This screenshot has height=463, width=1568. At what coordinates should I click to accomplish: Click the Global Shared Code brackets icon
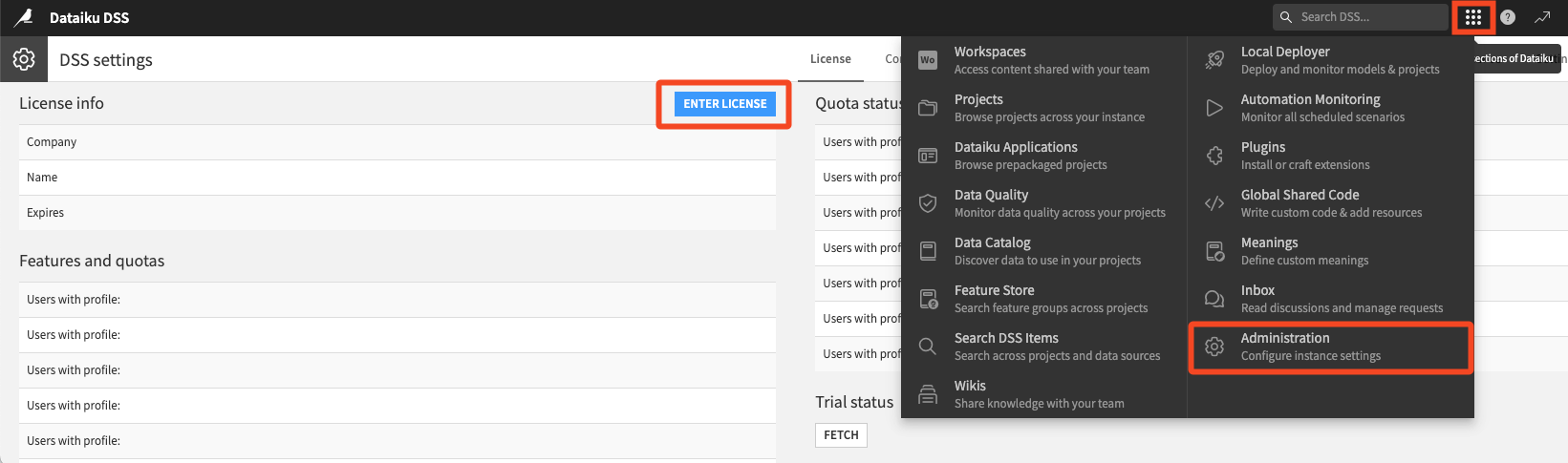pyautogui.click(x=1214, y=203)
